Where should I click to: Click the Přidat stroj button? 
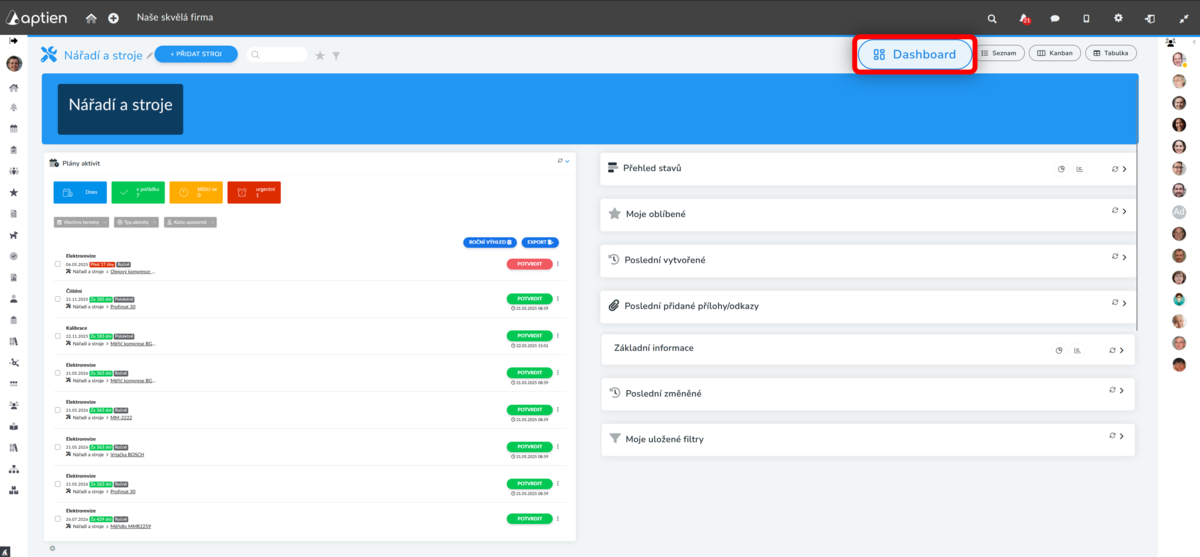(196, 53)
